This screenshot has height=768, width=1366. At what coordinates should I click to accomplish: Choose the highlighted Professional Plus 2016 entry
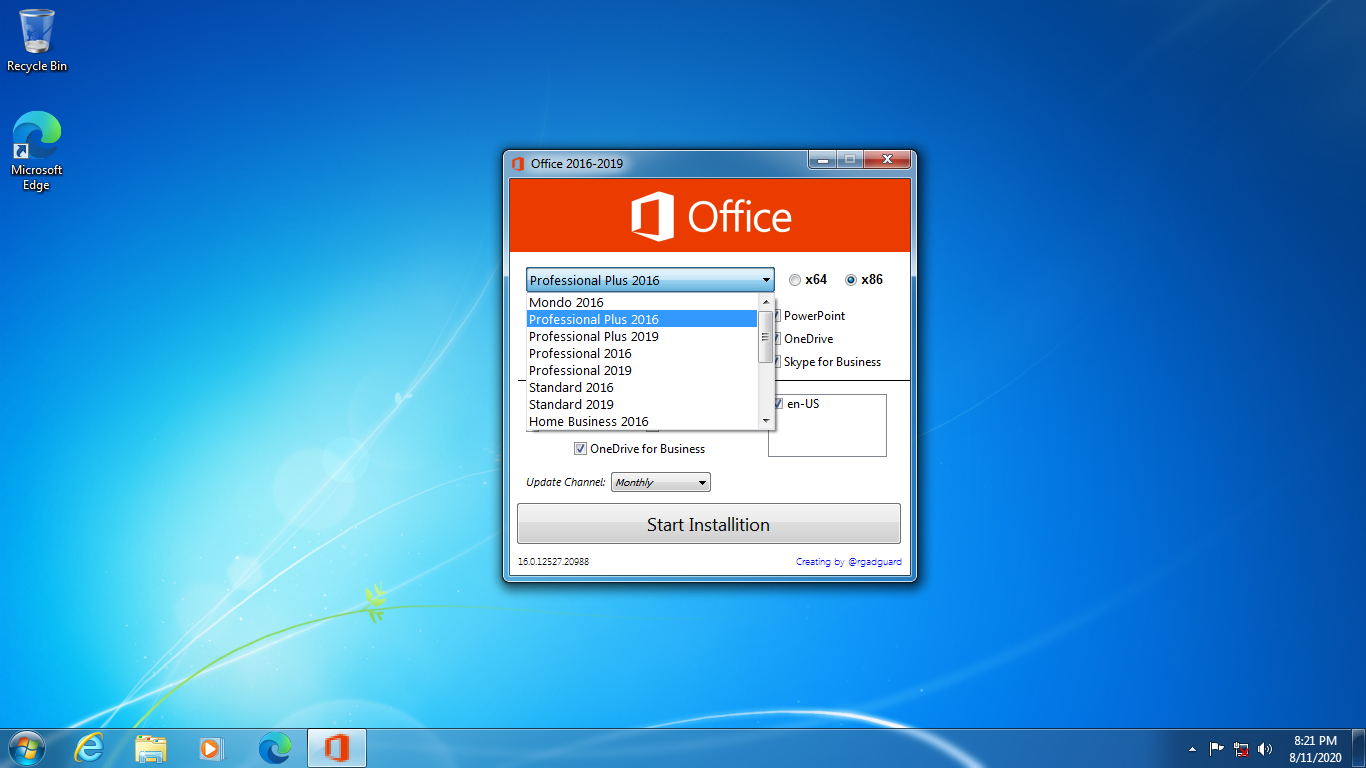click(642, 319)
